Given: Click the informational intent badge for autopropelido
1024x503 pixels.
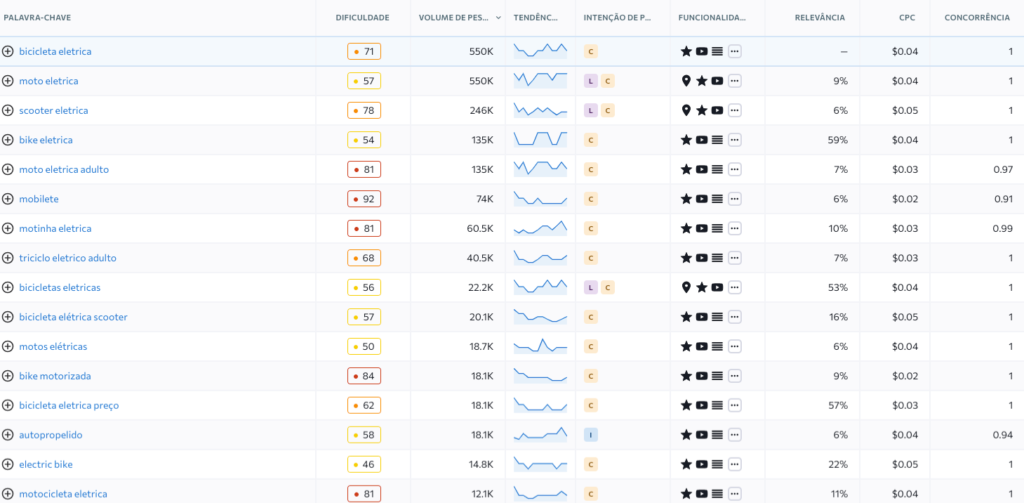Looking at the screenshot, I should click(591, 435).
